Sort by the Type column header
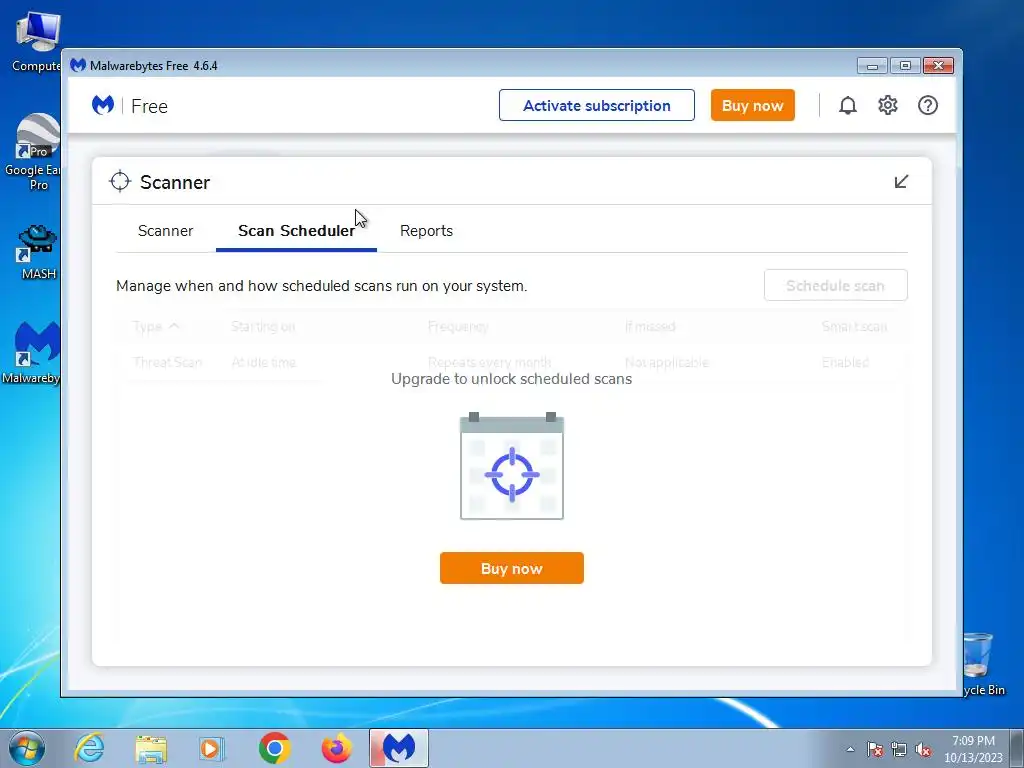 155,327
